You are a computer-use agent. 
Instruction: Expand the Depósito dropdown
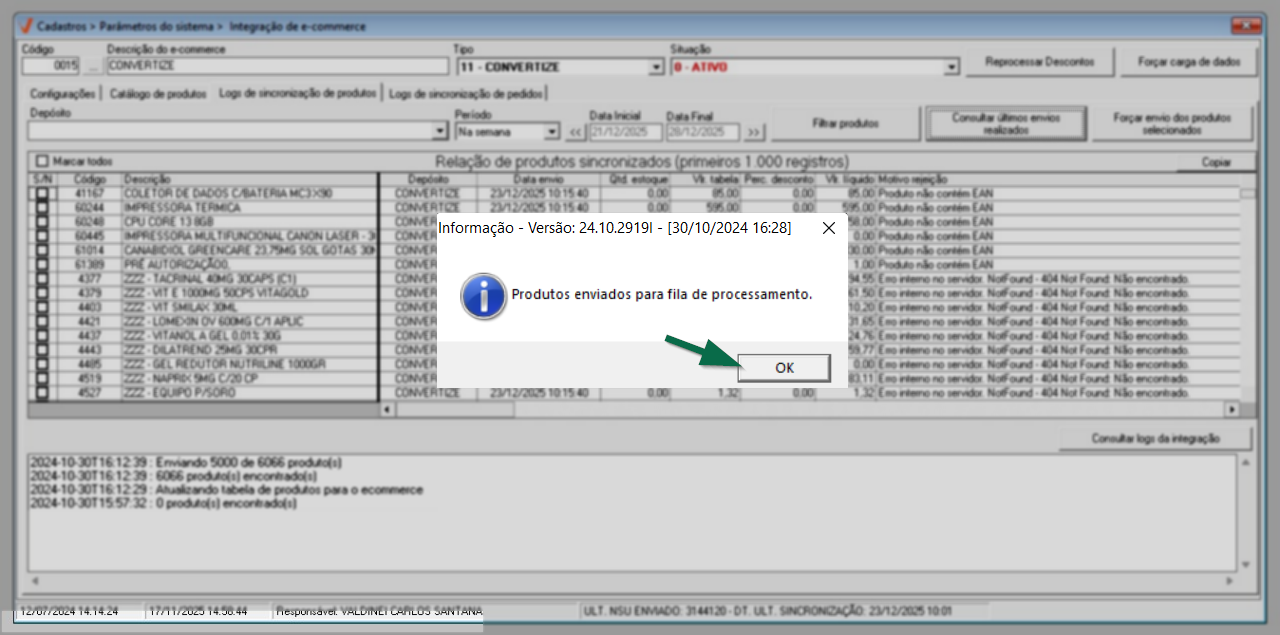pyautogui.click(x=441, y=132)
